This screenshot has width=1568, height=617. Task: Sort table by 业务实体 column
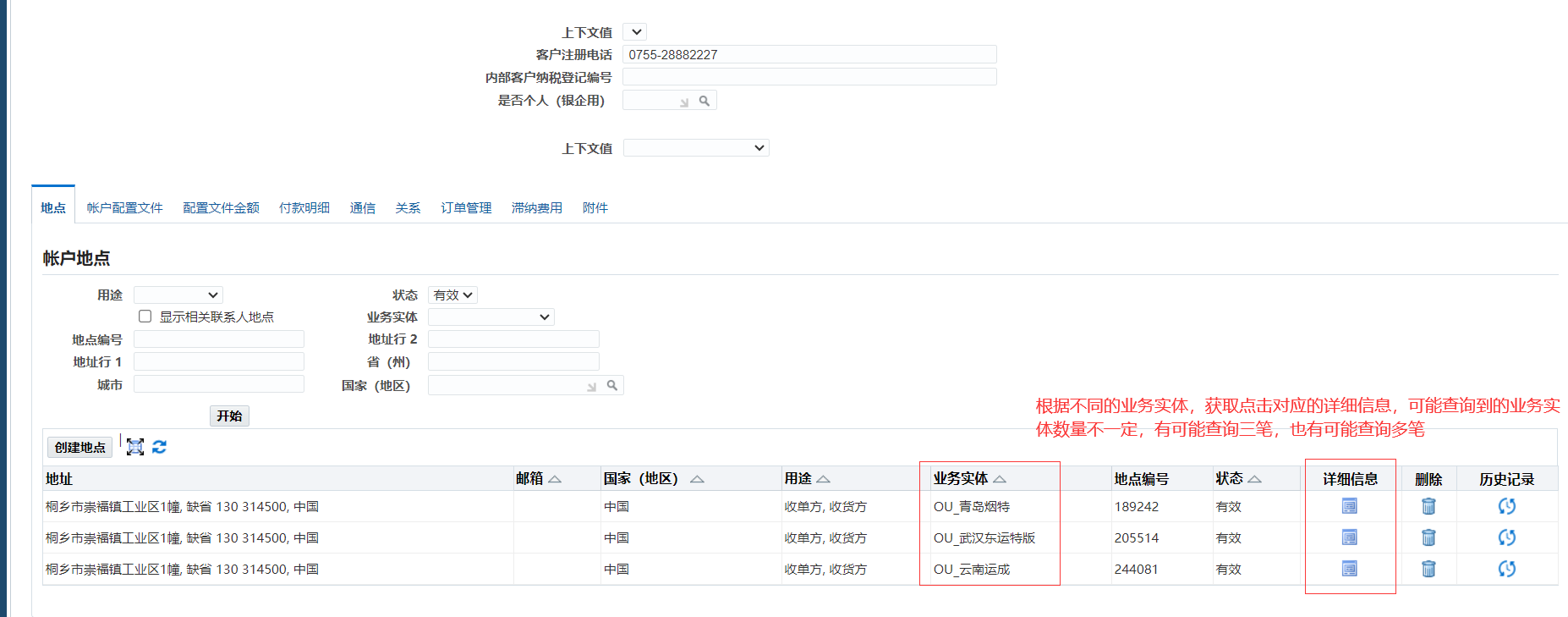(x=1000, y=479)
